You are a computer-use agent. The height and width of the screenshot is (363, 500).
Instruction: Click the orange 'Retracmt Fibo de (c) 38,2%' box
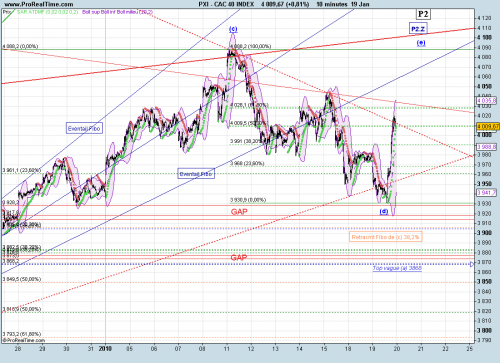386,237
